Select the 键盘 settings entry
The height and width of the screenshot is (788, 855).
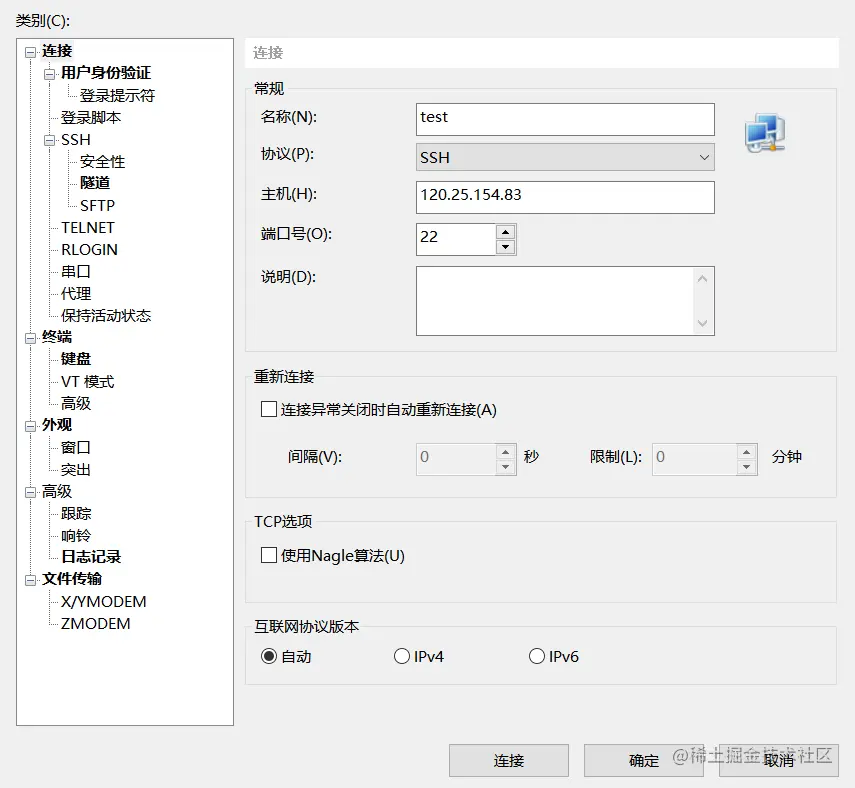76,358
